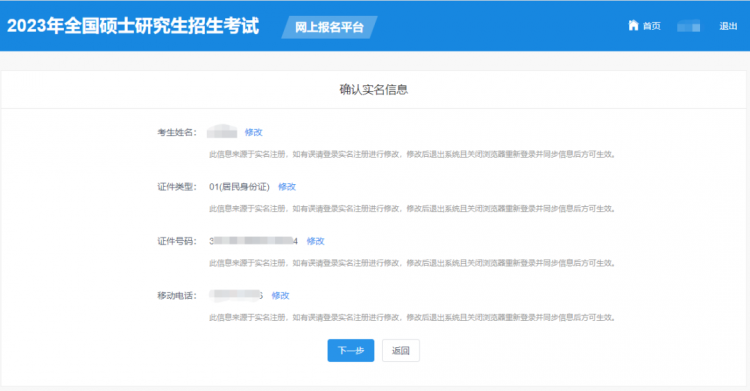Click the 证件号码 field label
750x391 pixels.
pyautogui.click(x=177, y=241)
